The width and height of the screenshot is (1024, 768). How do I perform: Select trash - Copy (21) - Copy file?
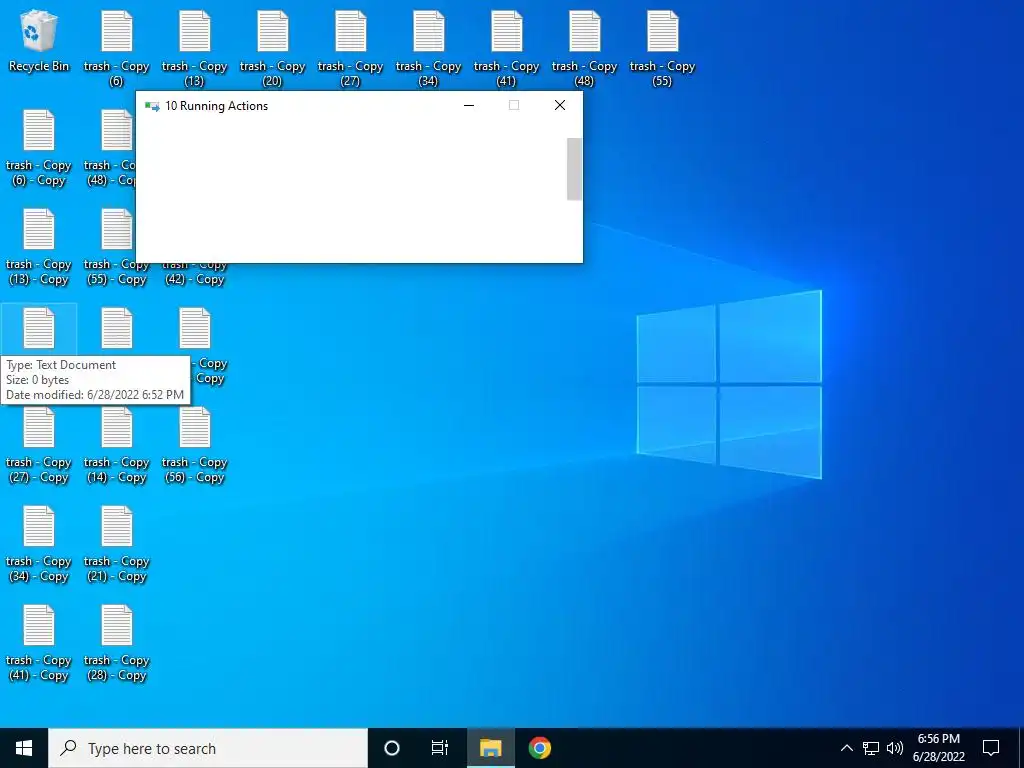pos(116,544)
